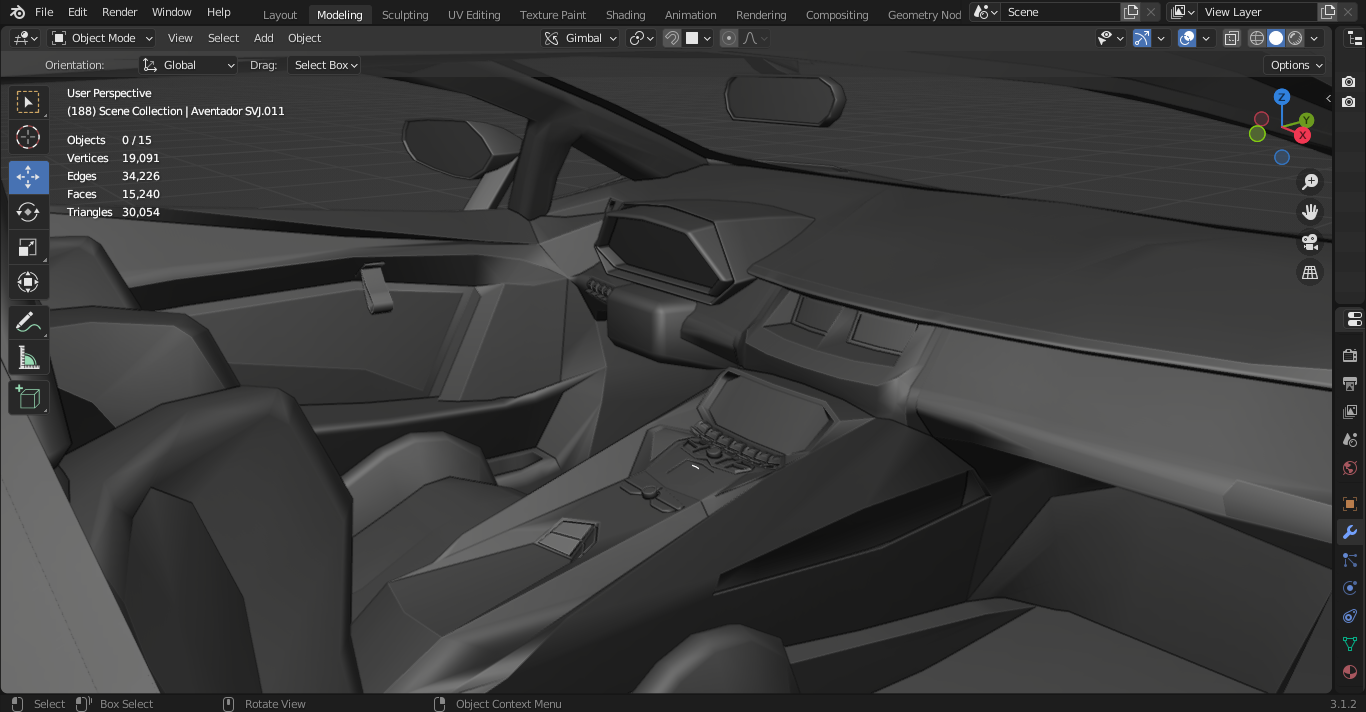Open the View Layer properties tab

(x=1350, y=412)
